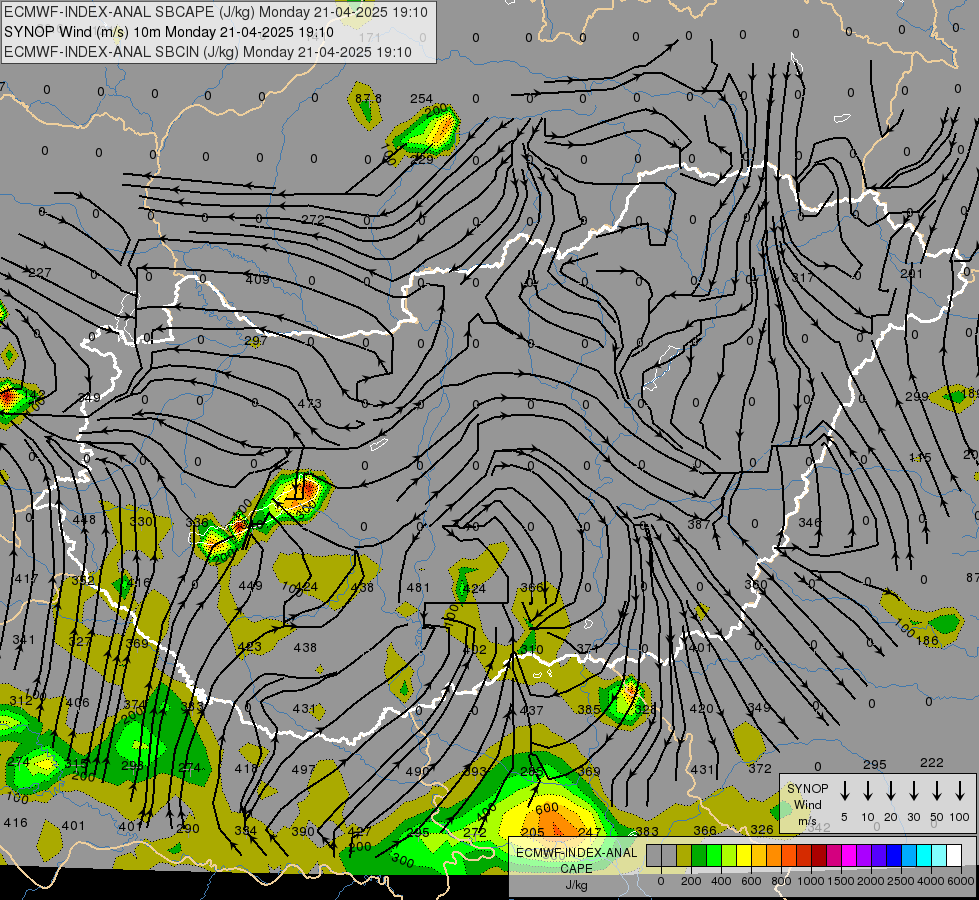Viewport: 979px width, 900px height.
Task: Select the bright cyan CAPE legend swatch
Action: point(924,855)
